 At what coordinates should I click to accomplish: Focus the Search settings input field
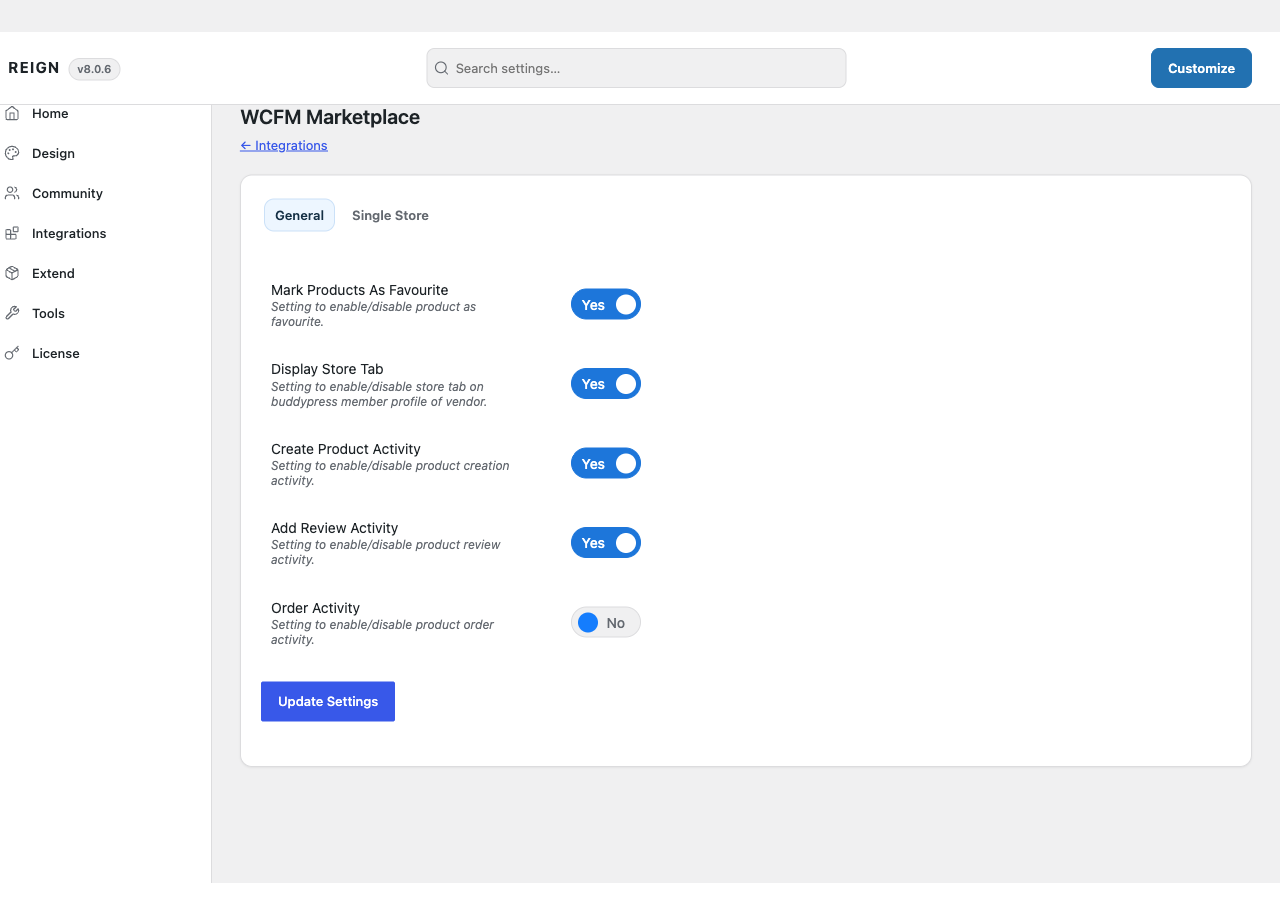(636, 68)
